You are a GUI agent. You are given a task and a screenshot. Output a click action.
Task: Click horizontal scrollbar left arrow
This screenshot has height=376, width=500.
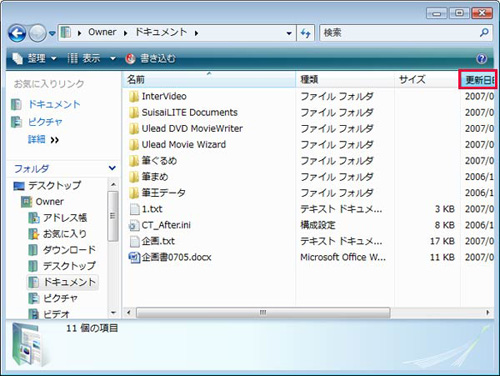(129, 312)
